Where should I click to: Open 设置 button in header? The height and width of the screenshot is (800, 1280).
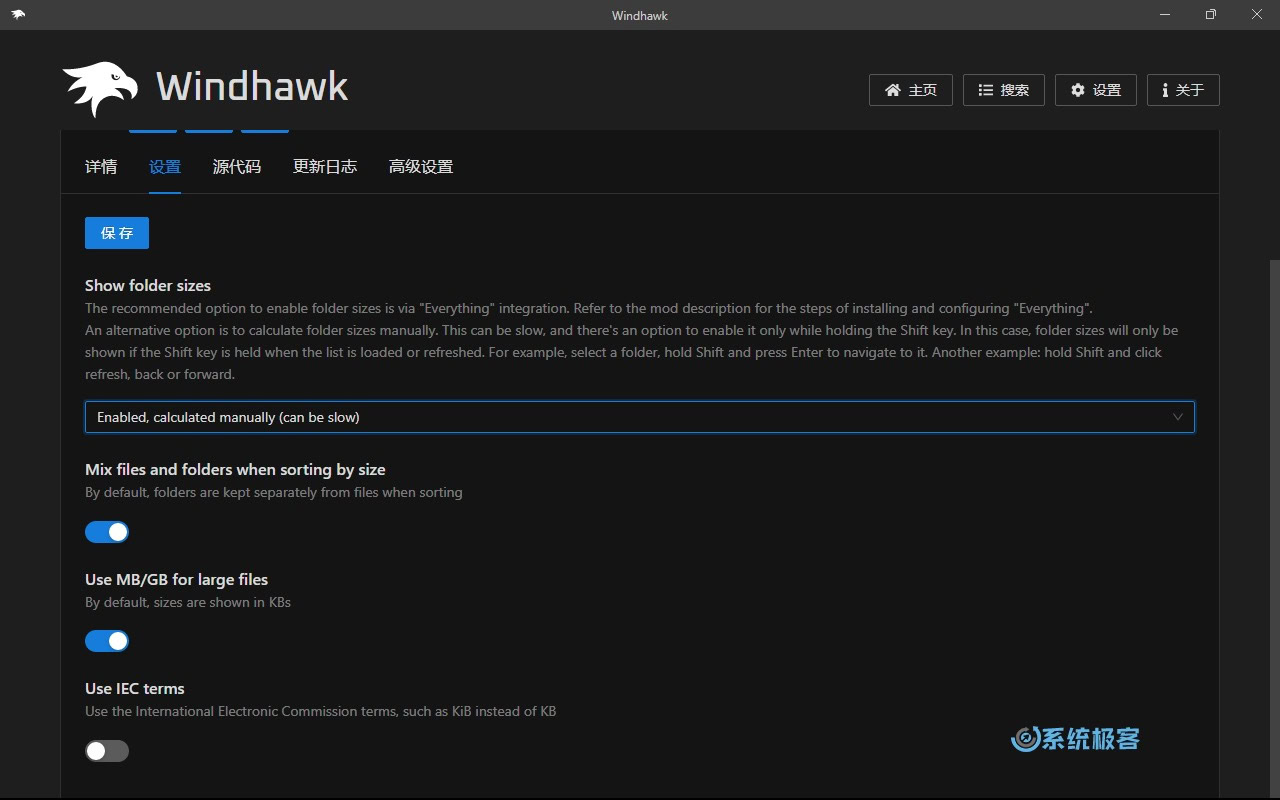tap(1095, 90)
